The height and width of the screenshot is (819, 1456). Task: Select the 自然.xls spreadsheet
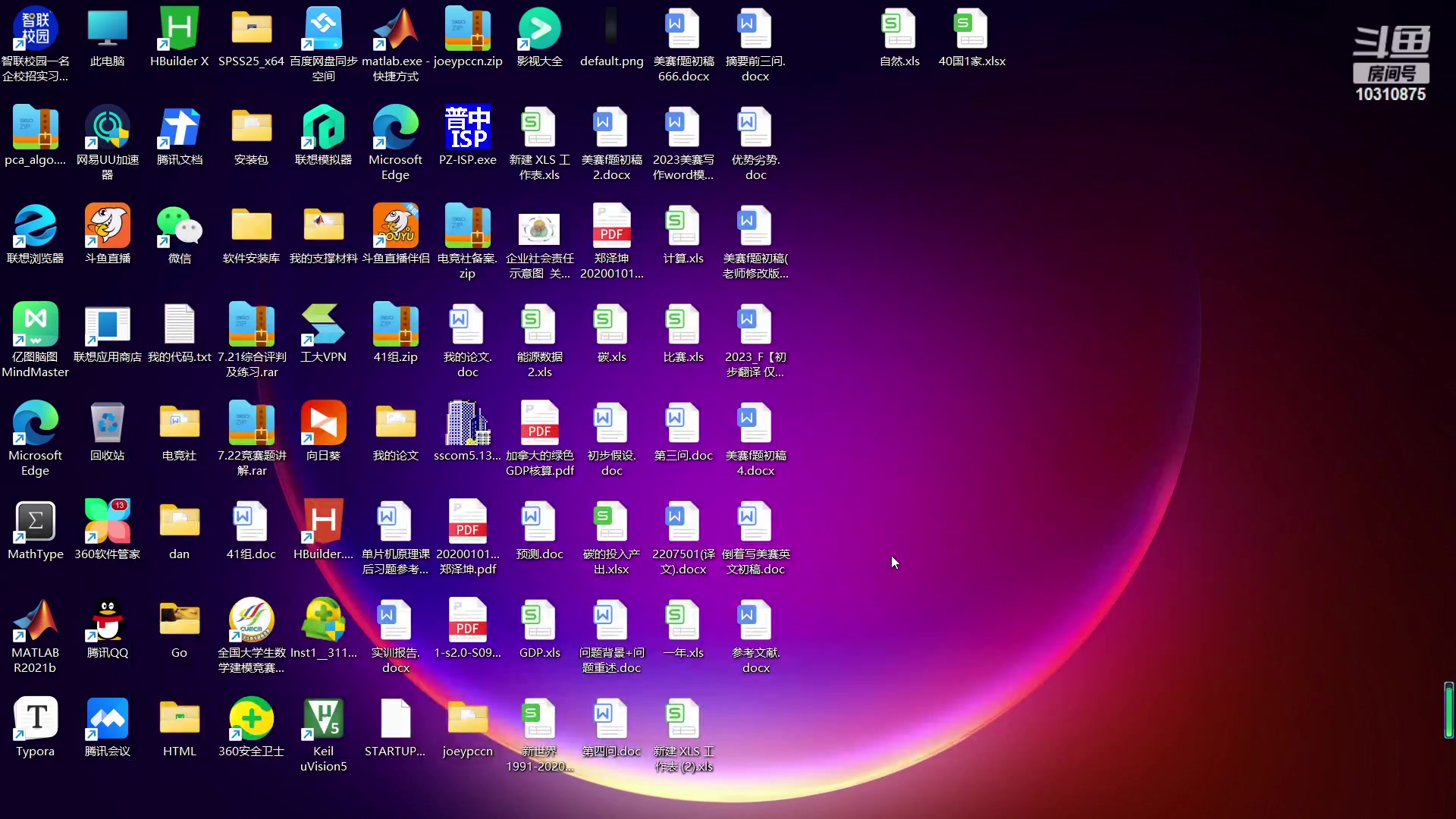pos(899,36)
